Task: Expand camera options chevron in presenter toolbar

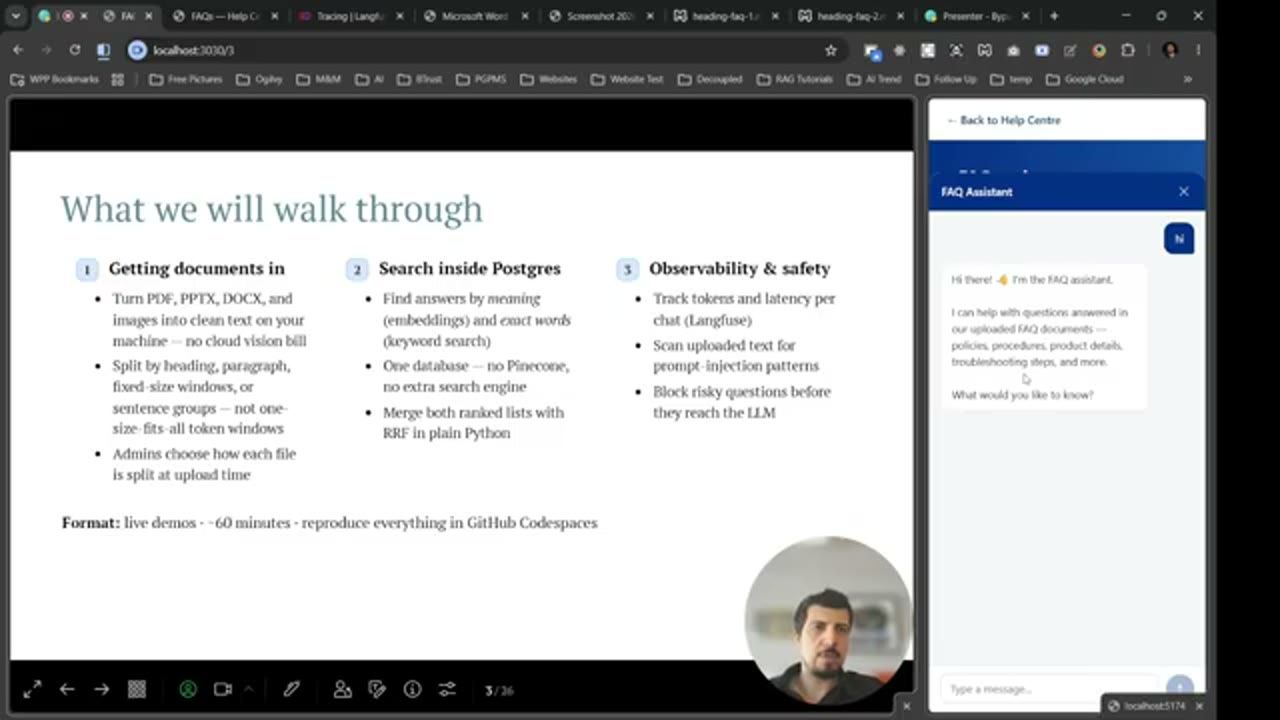Action: coord(248,688)
